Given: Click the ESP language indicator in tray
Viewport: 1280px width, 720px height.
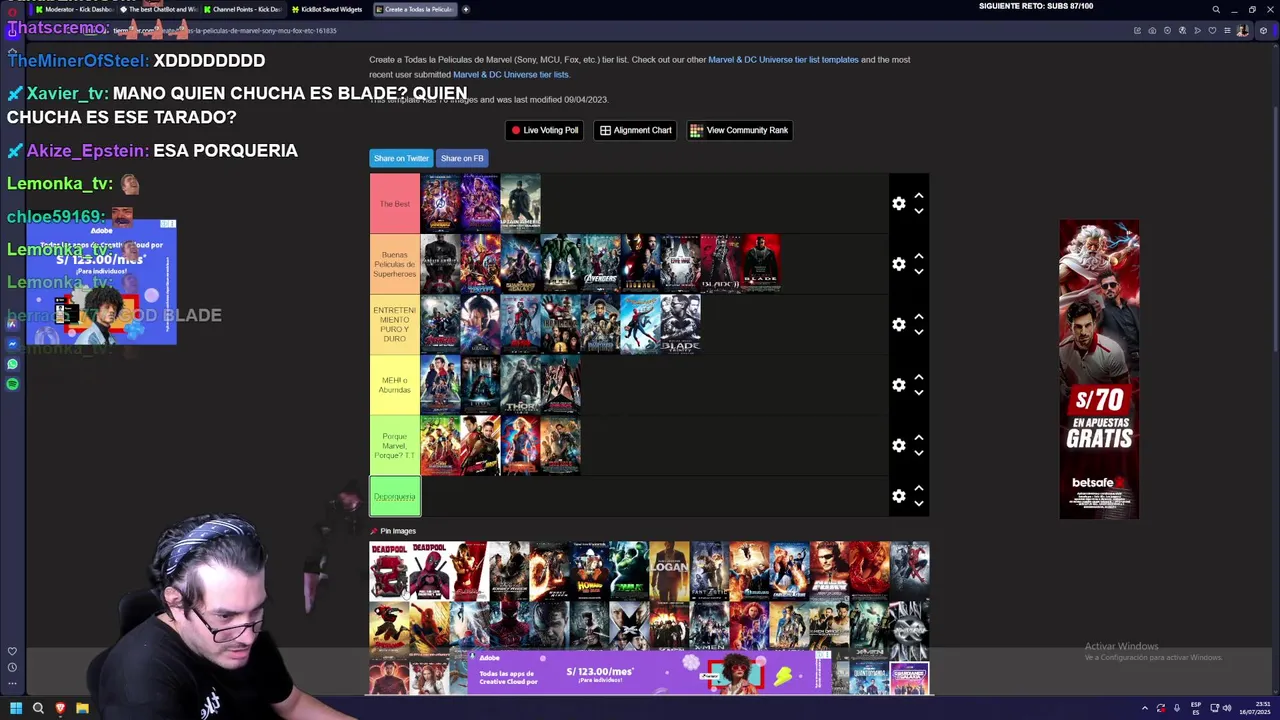Looking at the screenshot, I should [1196, 708].
